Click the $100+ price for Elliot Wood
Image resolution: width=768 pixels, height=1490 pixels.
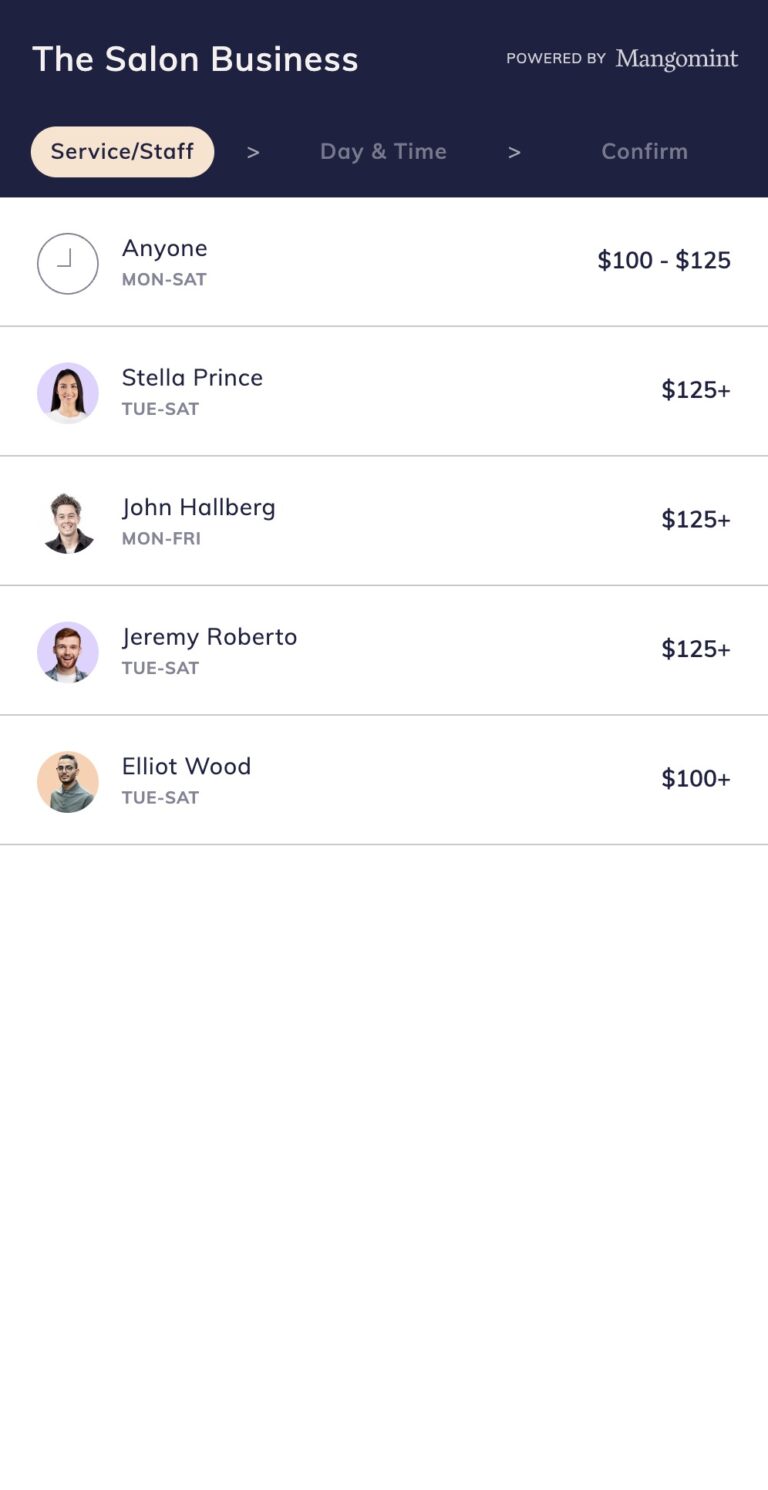(696, 779)
